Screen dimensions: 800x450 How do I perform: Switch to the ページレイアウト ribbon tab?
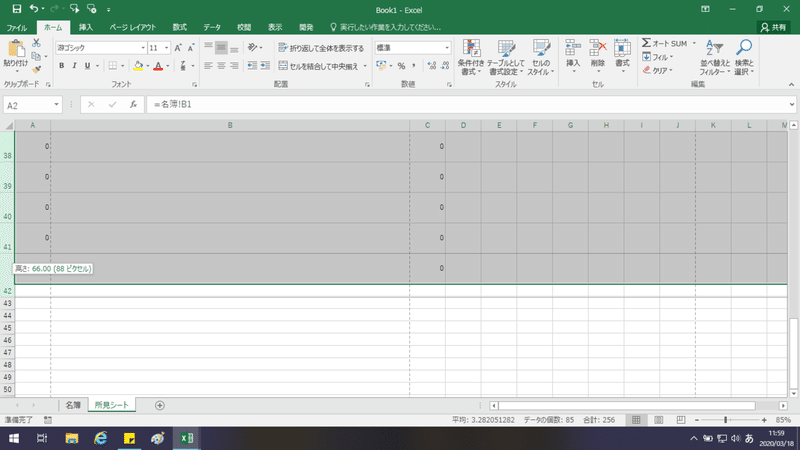[x=133, y=27]
